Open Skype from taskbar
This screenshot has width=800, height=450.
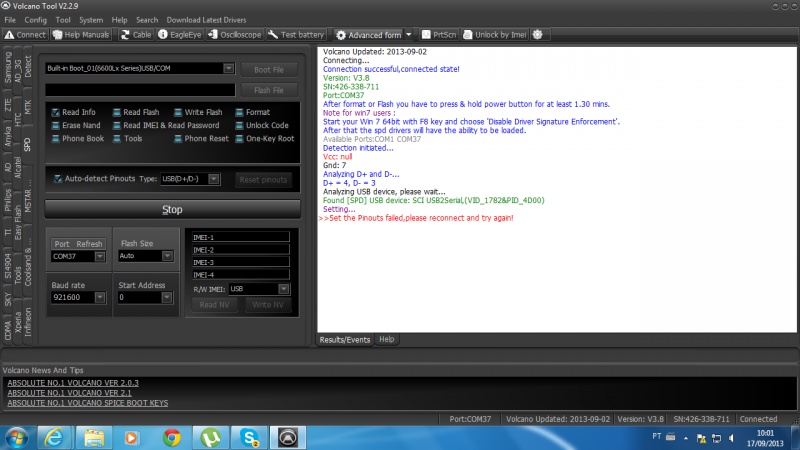(x=250, y=438)
